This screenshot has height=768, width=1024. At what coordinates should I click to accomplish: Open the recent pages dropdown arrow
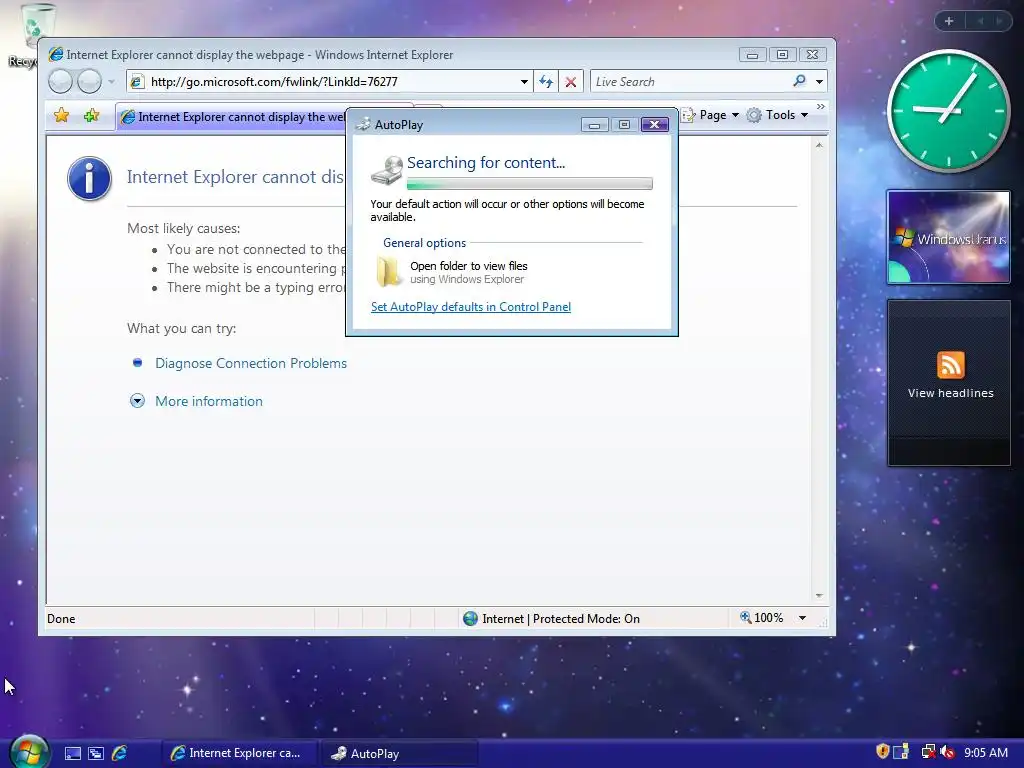tap(111, 82)
